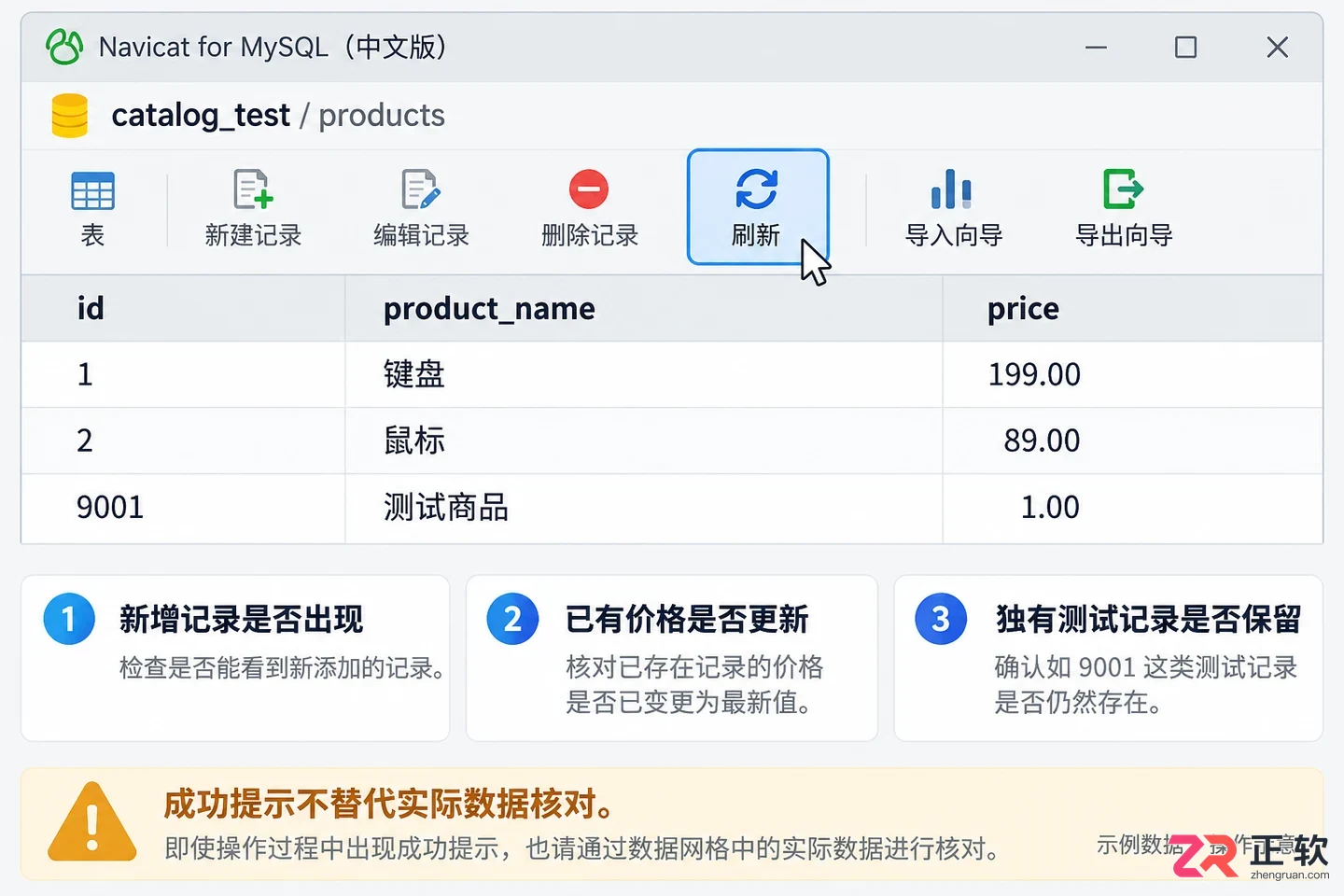Open the 表 (table) toolbar icon
The width and height of the screenshot is (1344, 896).
92,191
